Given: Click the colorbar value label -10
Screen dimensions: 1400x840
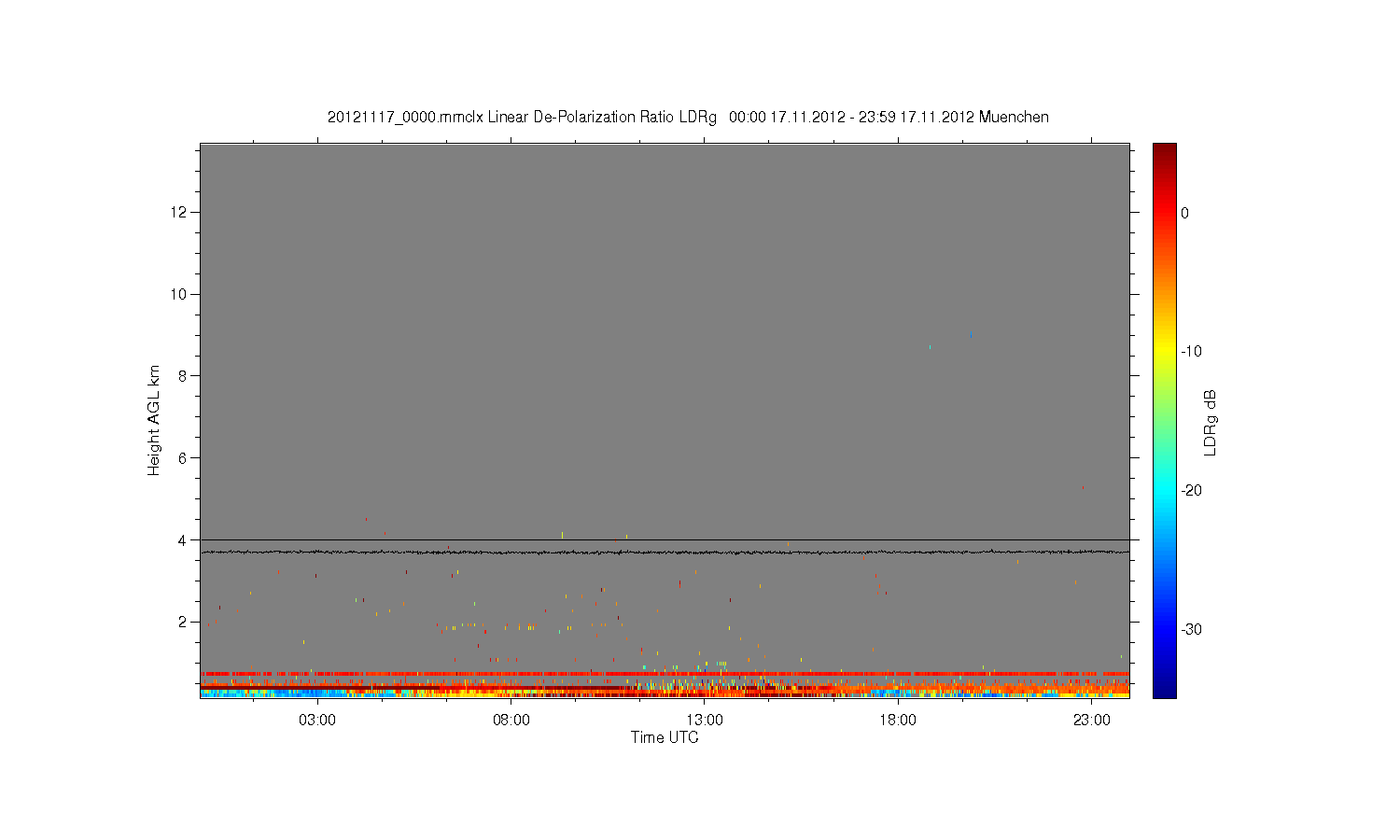Looking at the screenshot, I should click(x=1192, y=352).
